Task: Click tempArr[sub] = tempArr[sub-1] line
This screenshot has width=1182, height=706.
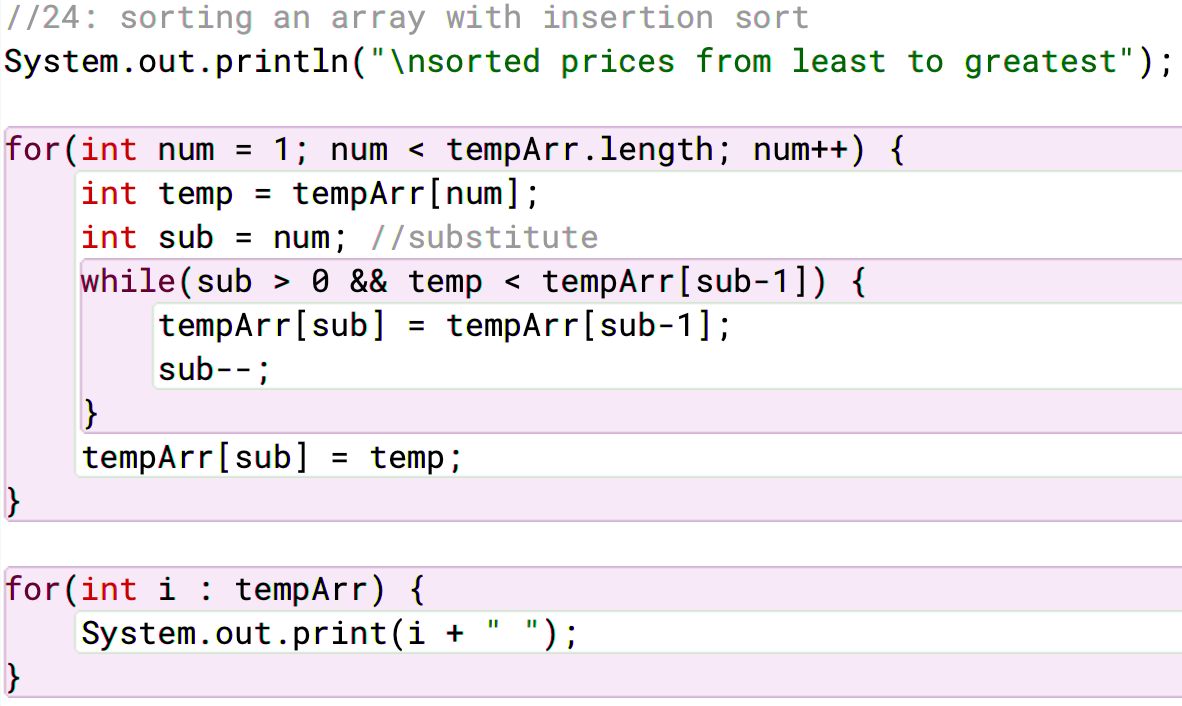Action: coord(445,326)
